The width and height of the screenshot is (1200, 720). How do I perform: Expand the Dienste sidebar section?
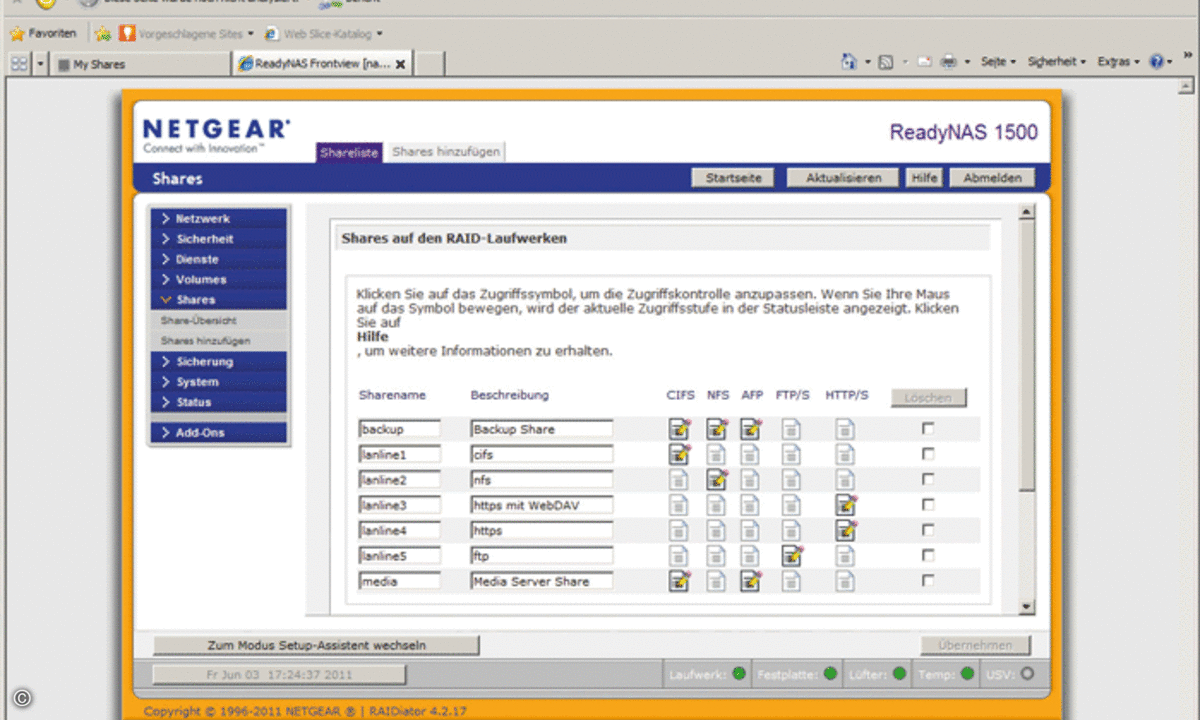coord(218,259)
